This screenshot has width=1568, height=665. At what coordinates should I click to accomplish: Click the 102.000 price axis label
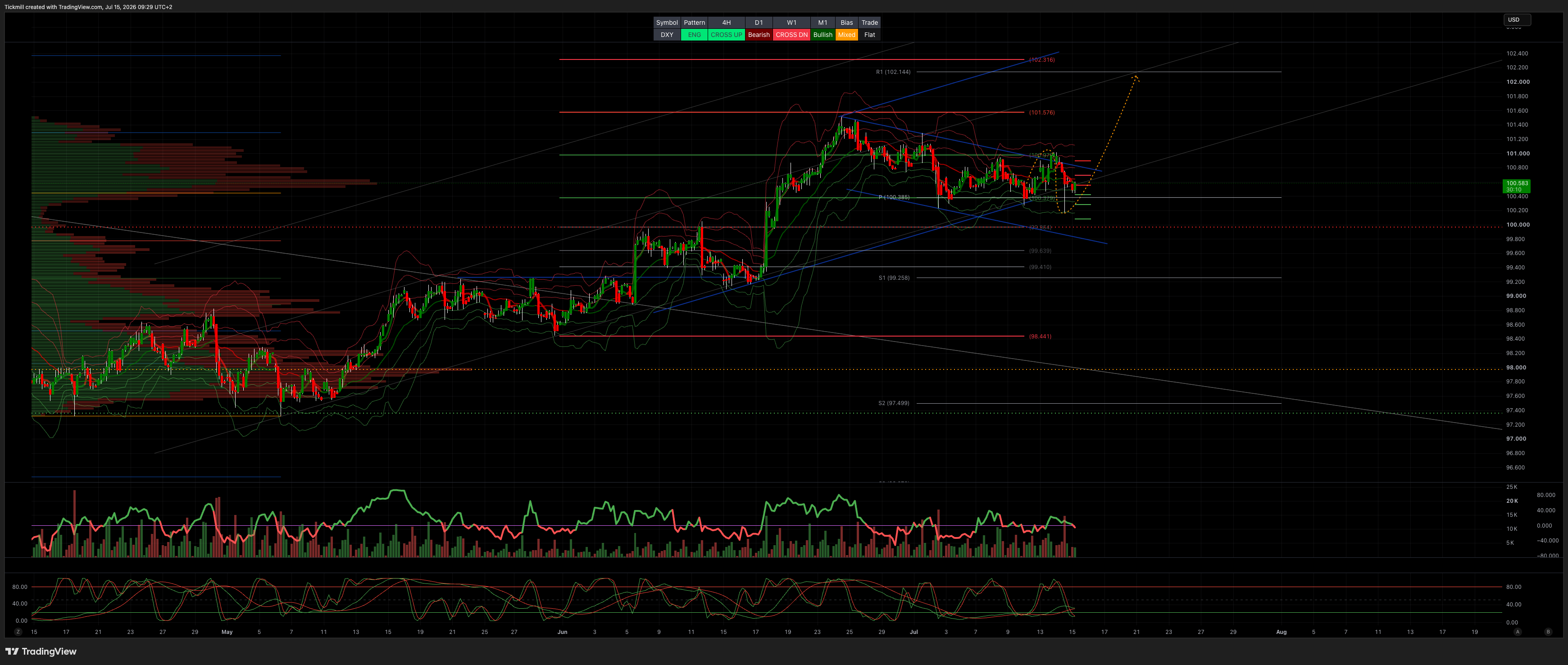pos(1518,82)
